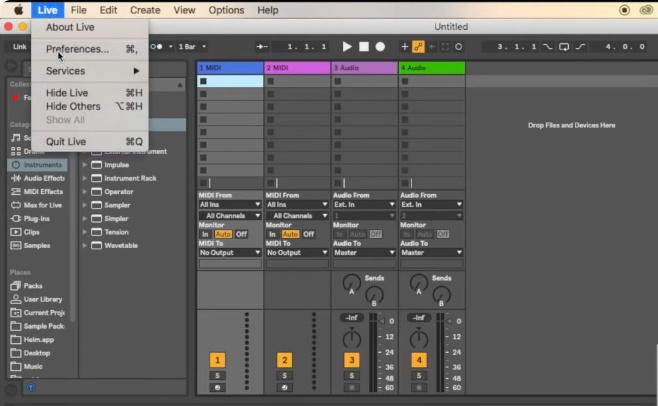Open the Create menu in menu bar

[x=145, y=10]
